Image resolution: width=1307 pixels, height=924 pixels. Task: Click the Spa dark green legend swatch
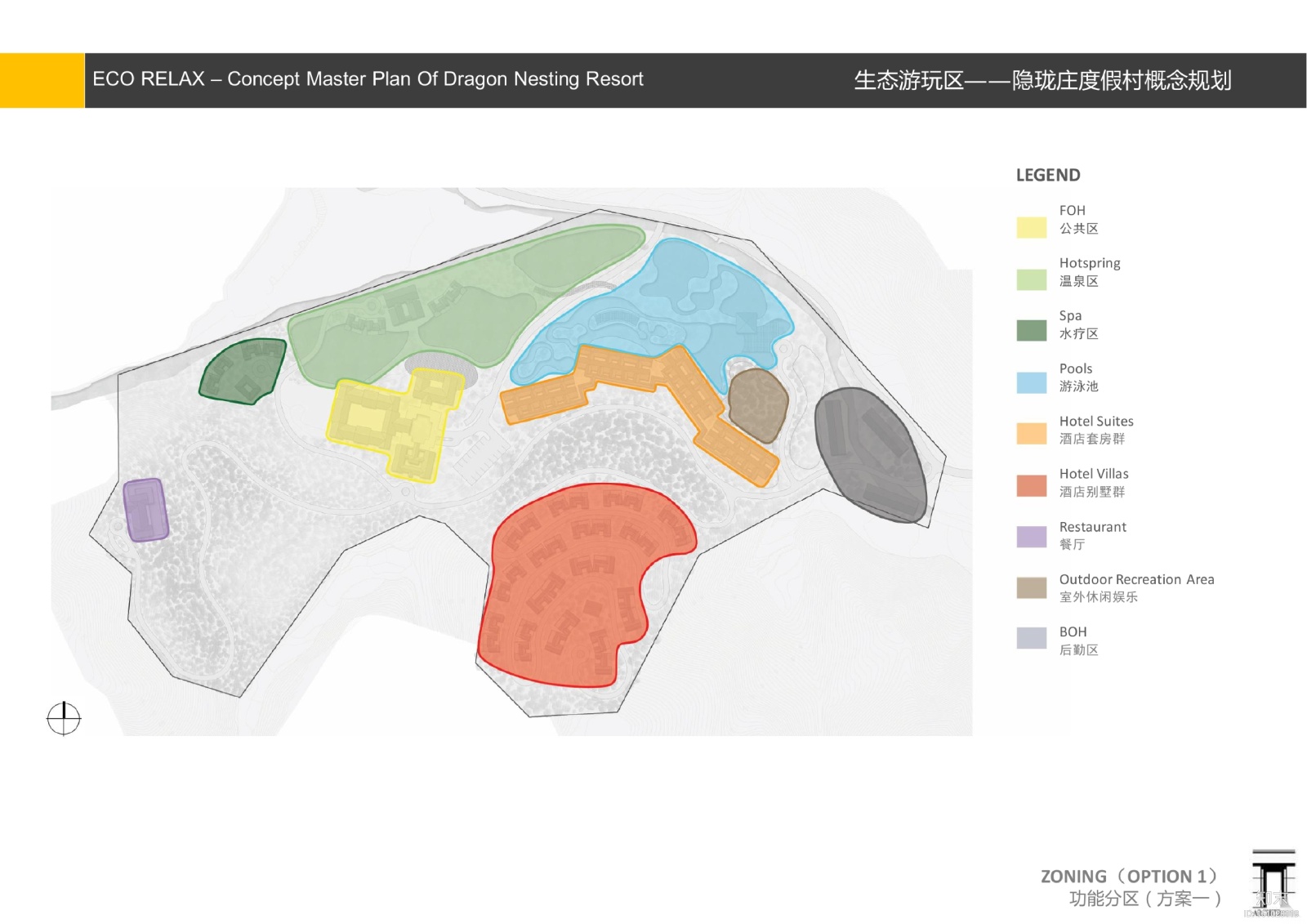(1031, 330)
